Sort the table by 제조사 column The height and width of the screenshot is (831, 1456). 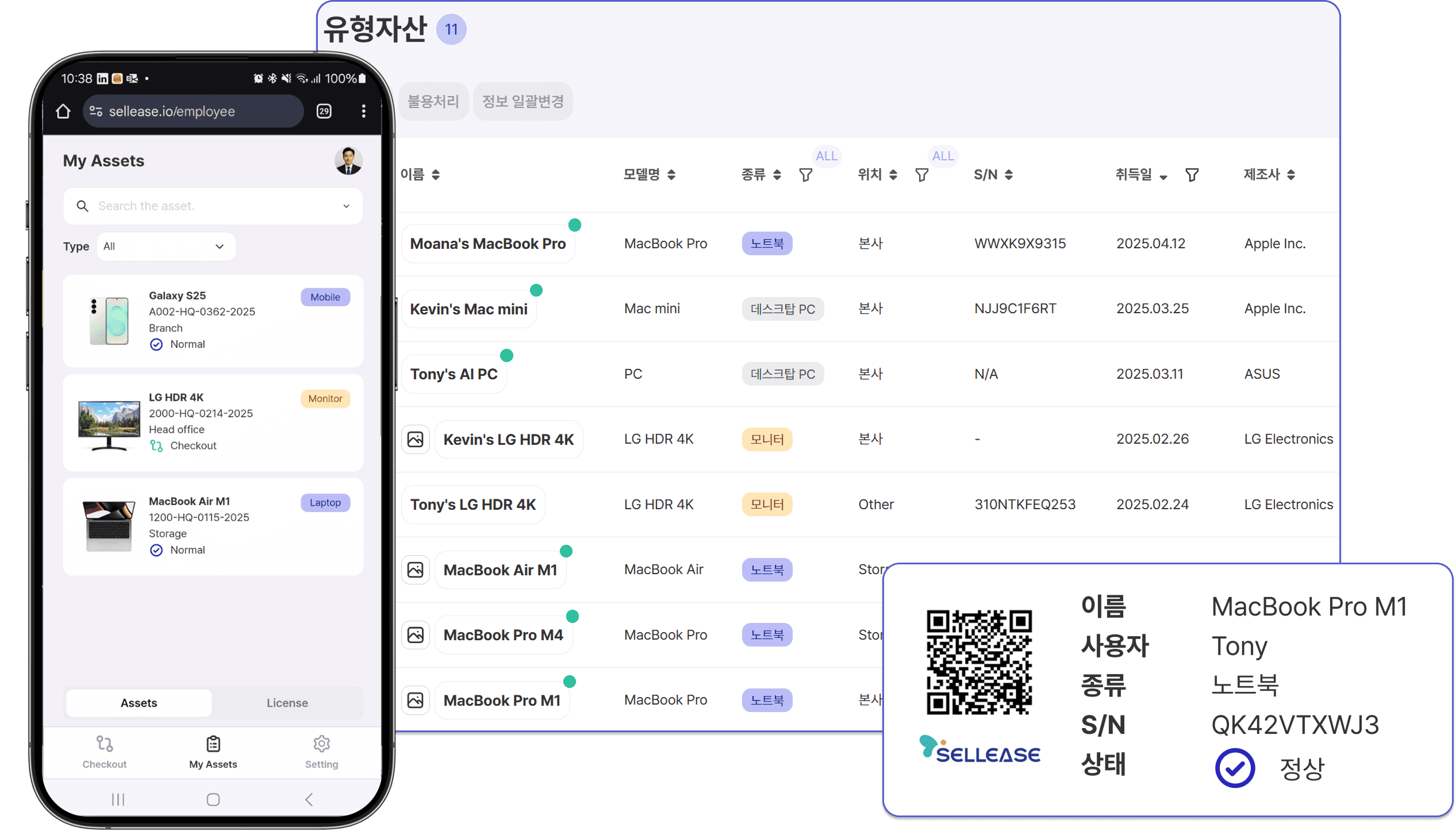click(x=1291, y=175)
